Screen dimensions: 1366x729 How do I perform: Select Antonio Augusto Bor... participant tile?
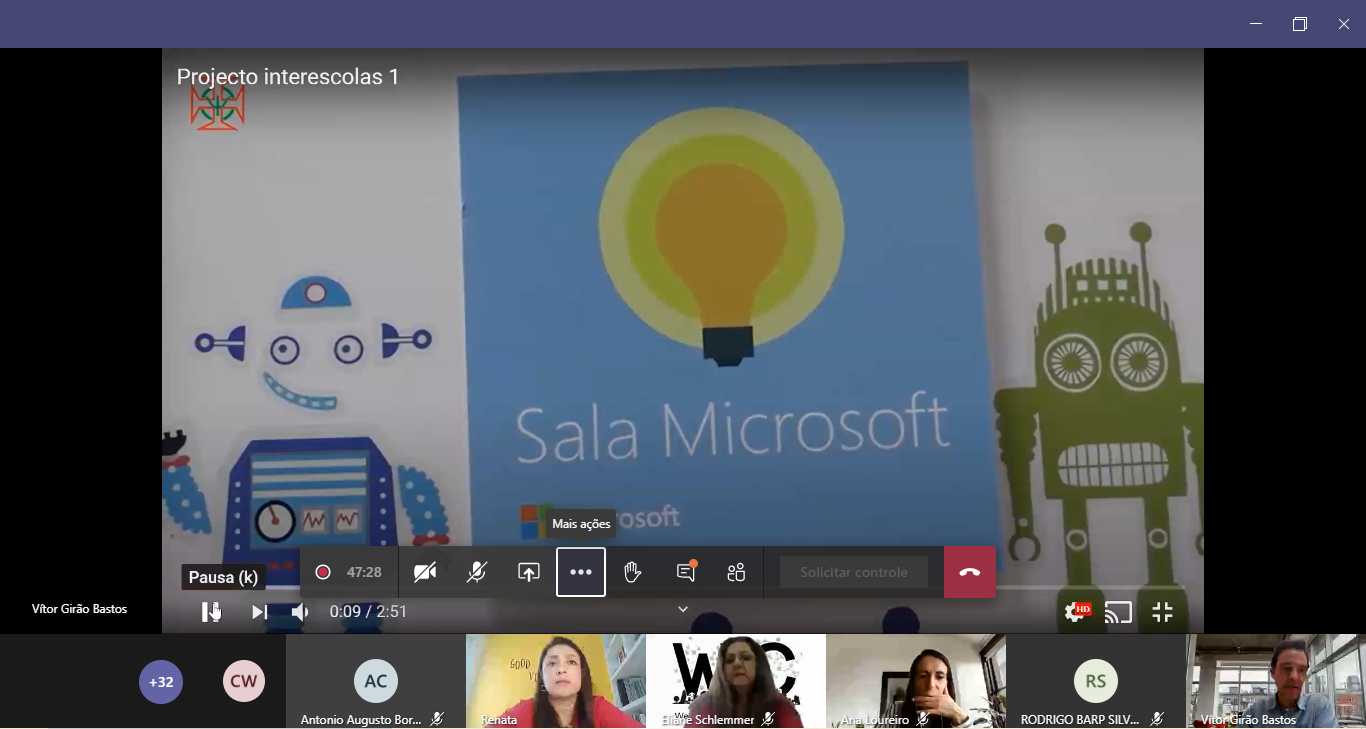pos(376,681)
